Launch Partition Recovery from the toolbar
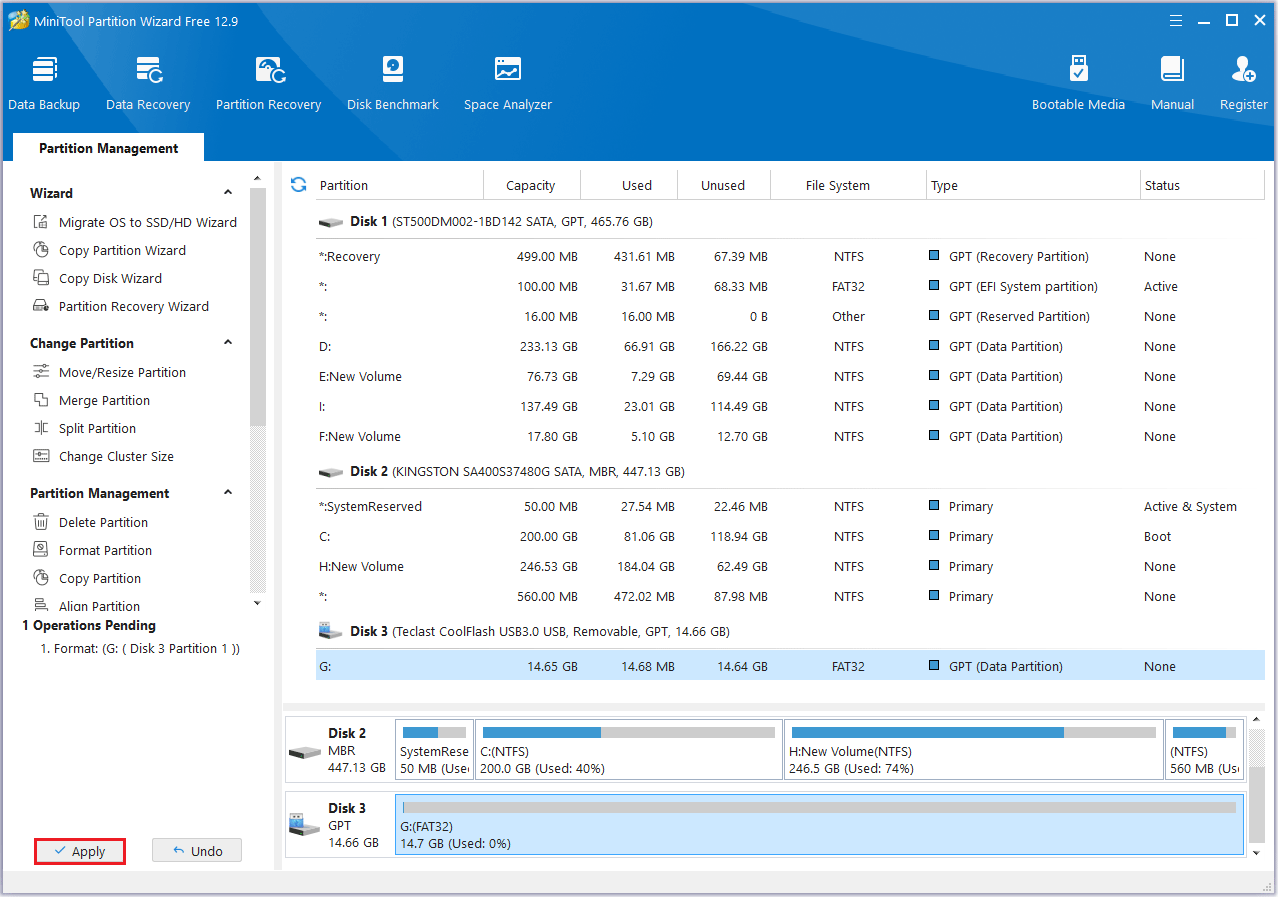This screenshot has width=1278, height=897. (x=269, y=84)
